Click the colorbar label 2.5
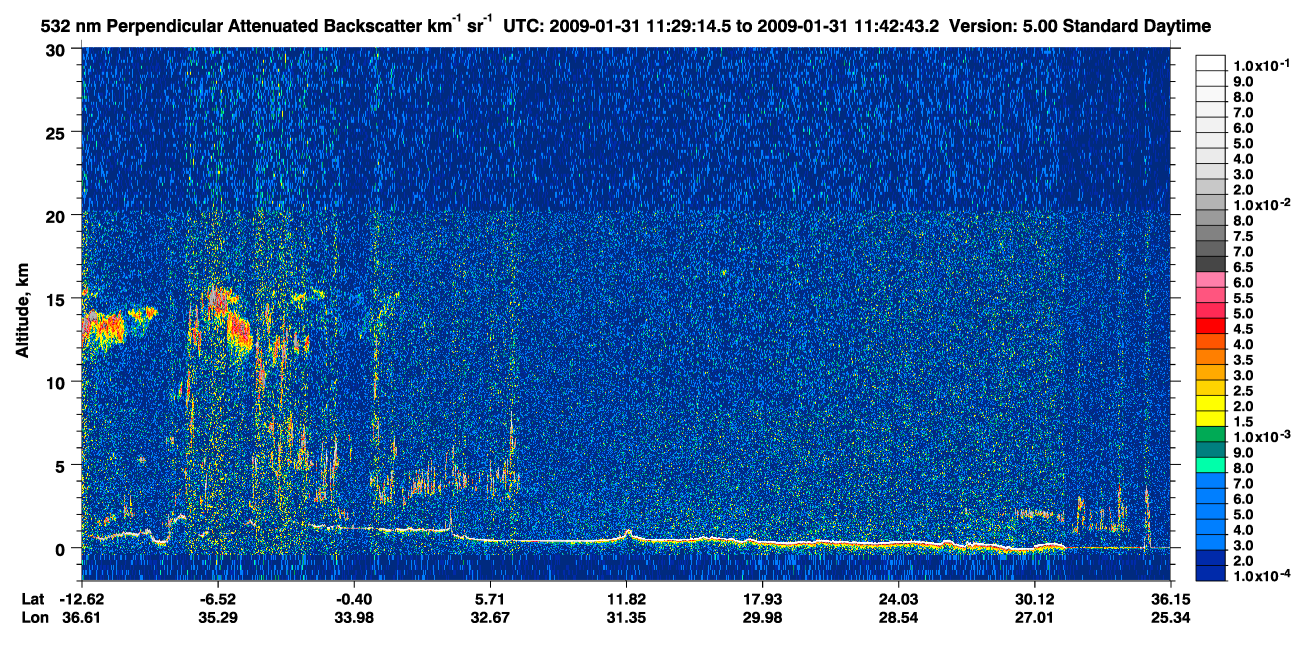1300x667 pixels. pyautogui.click(x=1245, y=390)
